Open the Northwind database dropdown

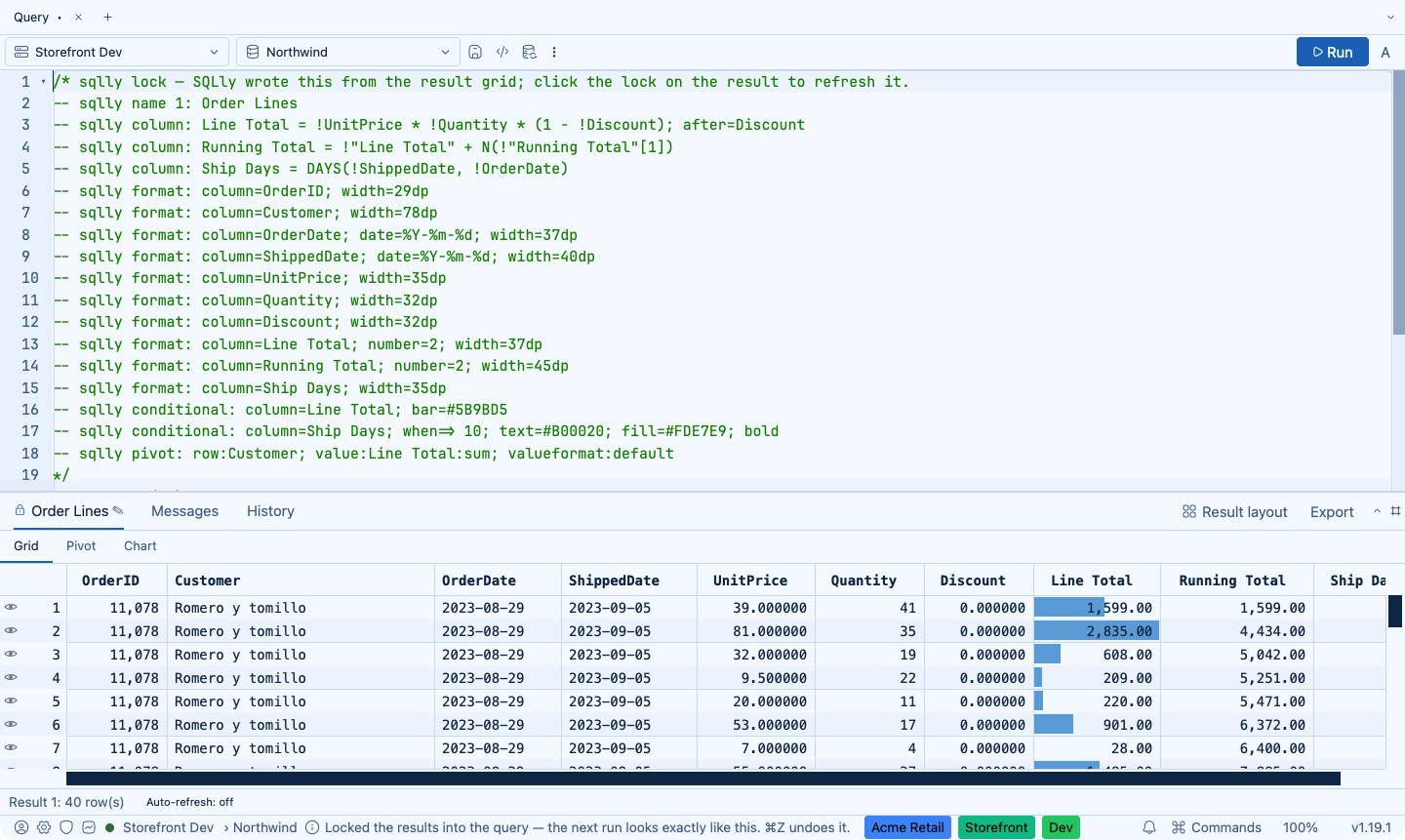click(x=348, y=52)
